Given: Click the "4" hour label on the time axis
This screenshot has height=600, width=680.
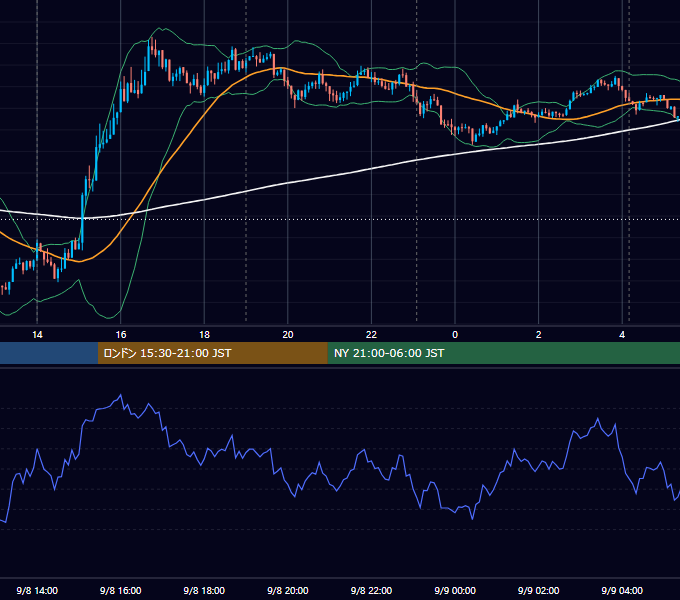Looking at the screenshot, I should 622,335.
